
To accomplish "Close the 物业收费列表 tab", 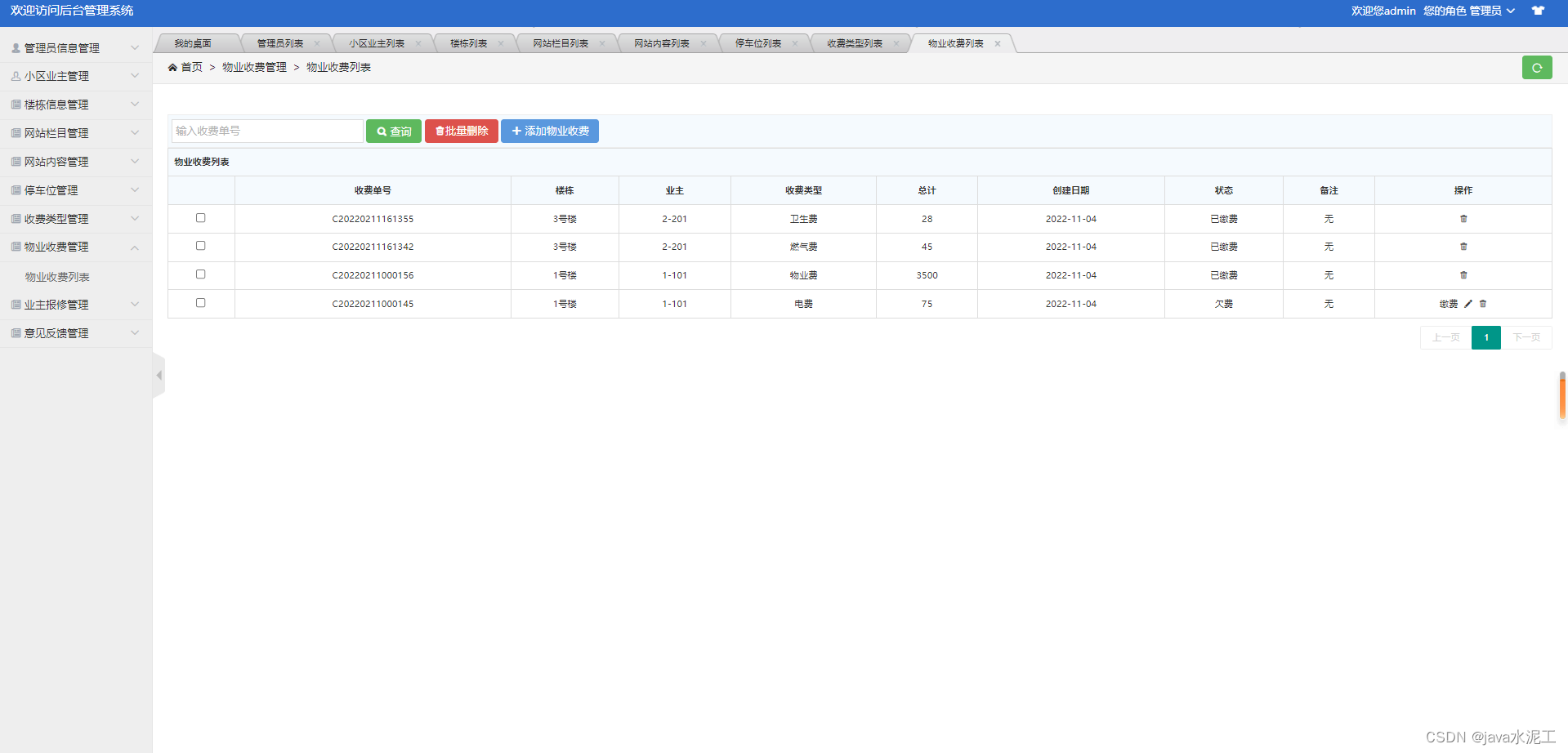I will pos(998,43).
